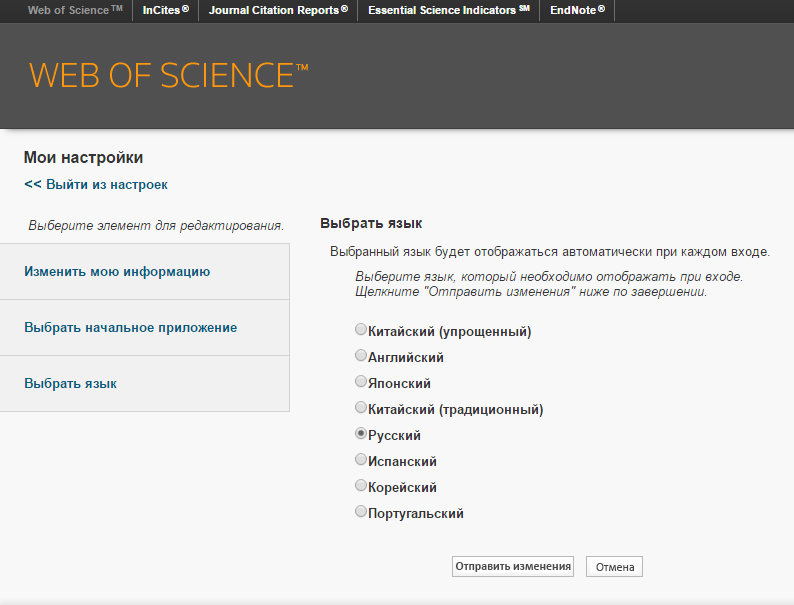Open Выбрать язык in the sidebar

(70, 383)
